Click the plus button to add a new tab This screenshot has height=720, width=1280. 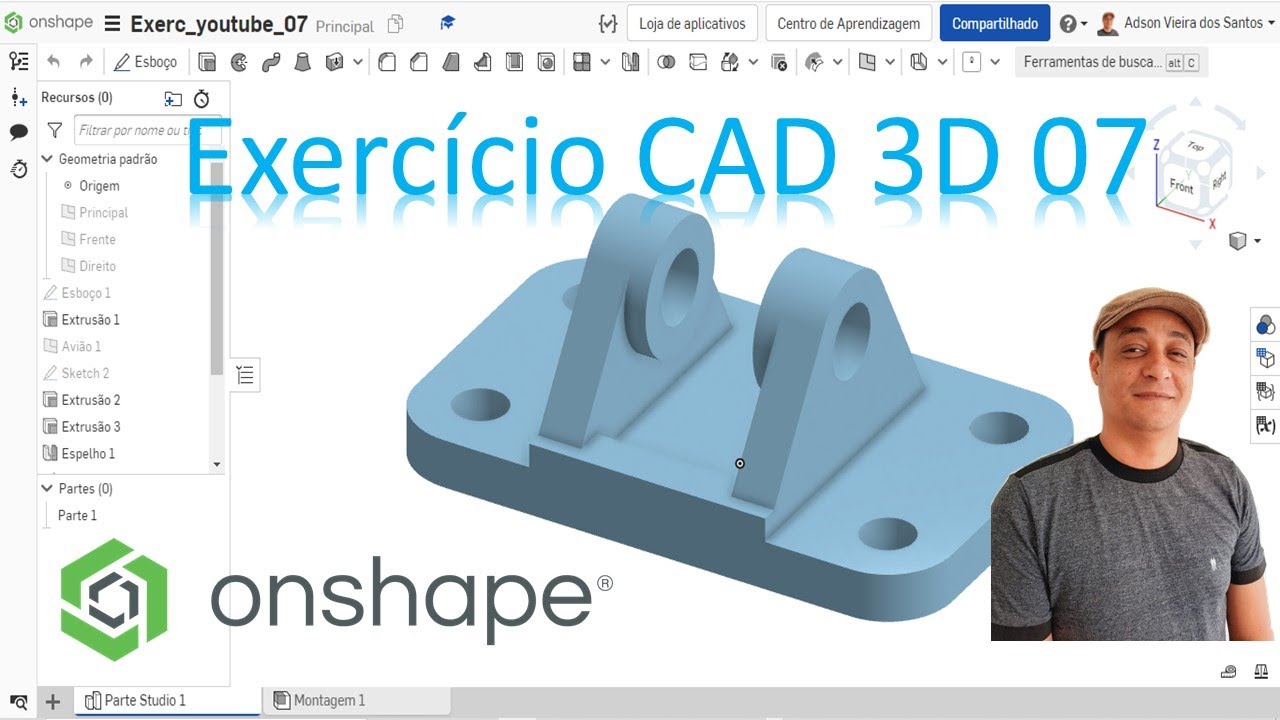53,701
